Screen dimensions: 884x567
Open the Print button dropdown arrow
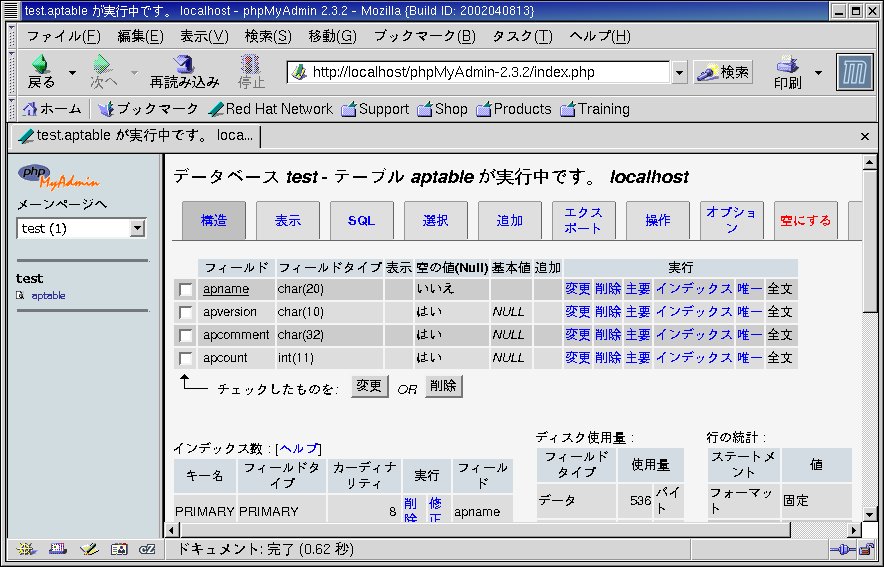[818, 72]
